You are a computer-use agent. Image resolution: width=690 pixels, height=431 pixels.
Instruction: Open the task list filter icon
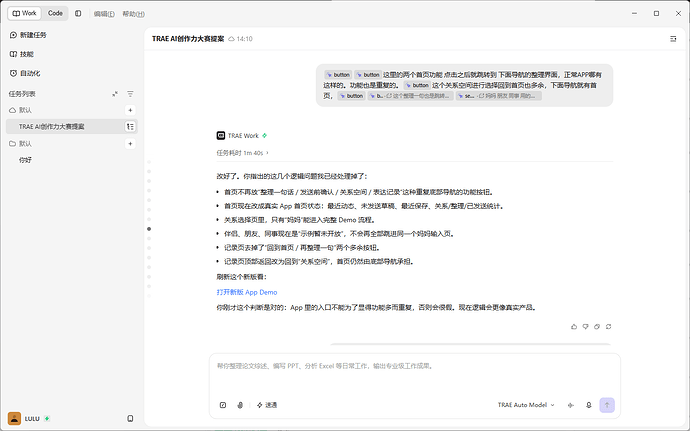pyautogui.click(x=130, y=94)
